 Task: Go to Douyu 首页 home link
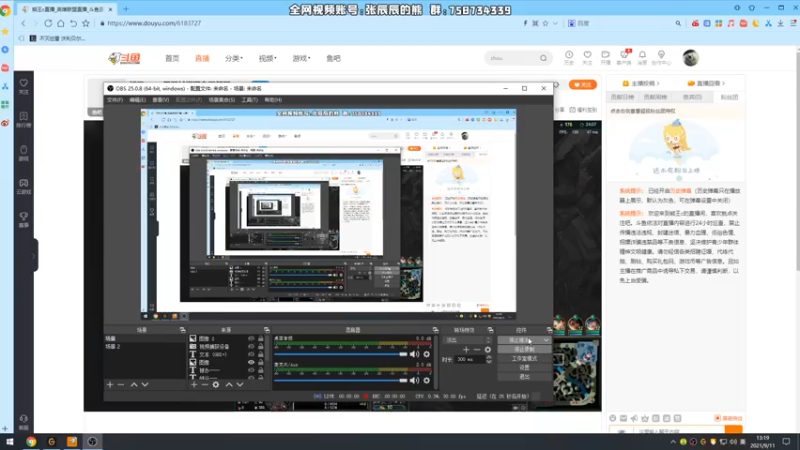[172, 58]
